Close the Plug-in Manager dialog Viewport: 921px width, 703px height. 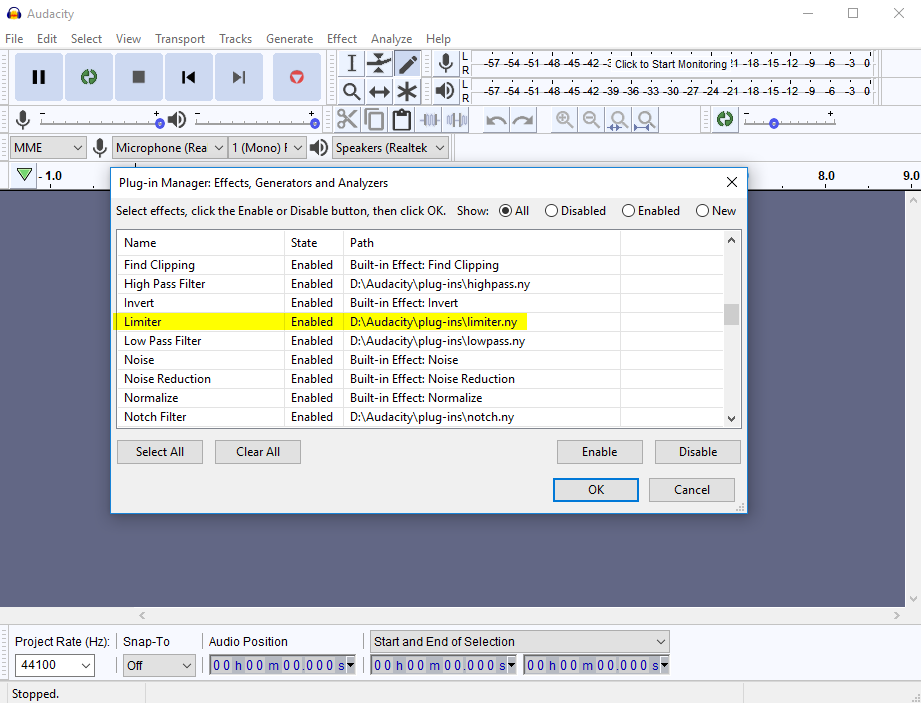[x=732, y=183]
